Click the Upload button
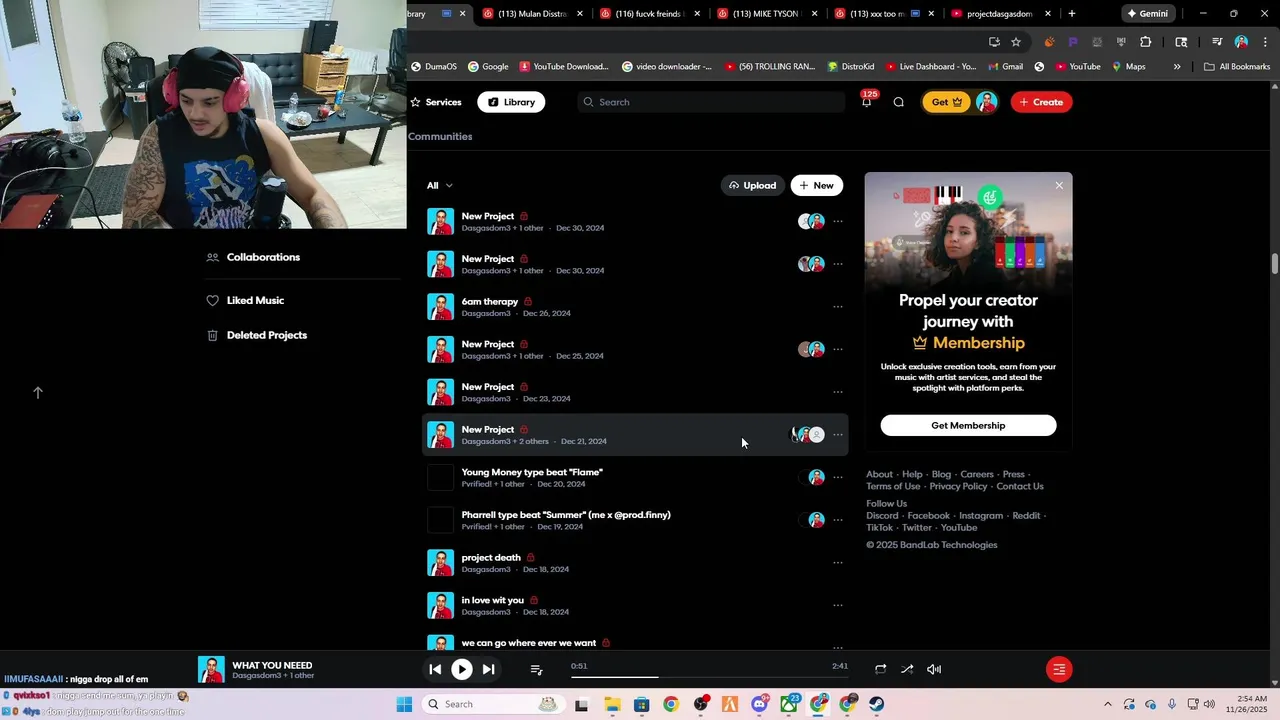 click(753, 185)
